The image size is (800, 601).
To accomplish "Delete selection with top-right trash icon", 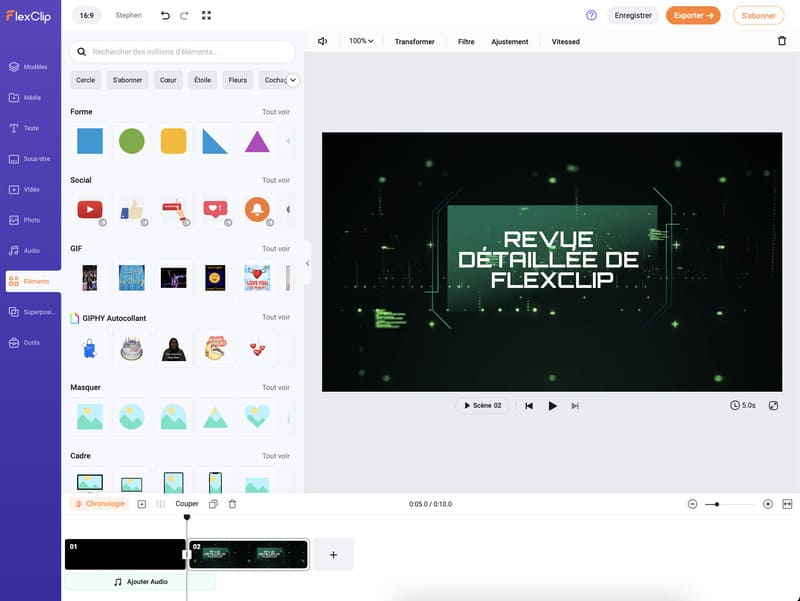I will (781, 41).
